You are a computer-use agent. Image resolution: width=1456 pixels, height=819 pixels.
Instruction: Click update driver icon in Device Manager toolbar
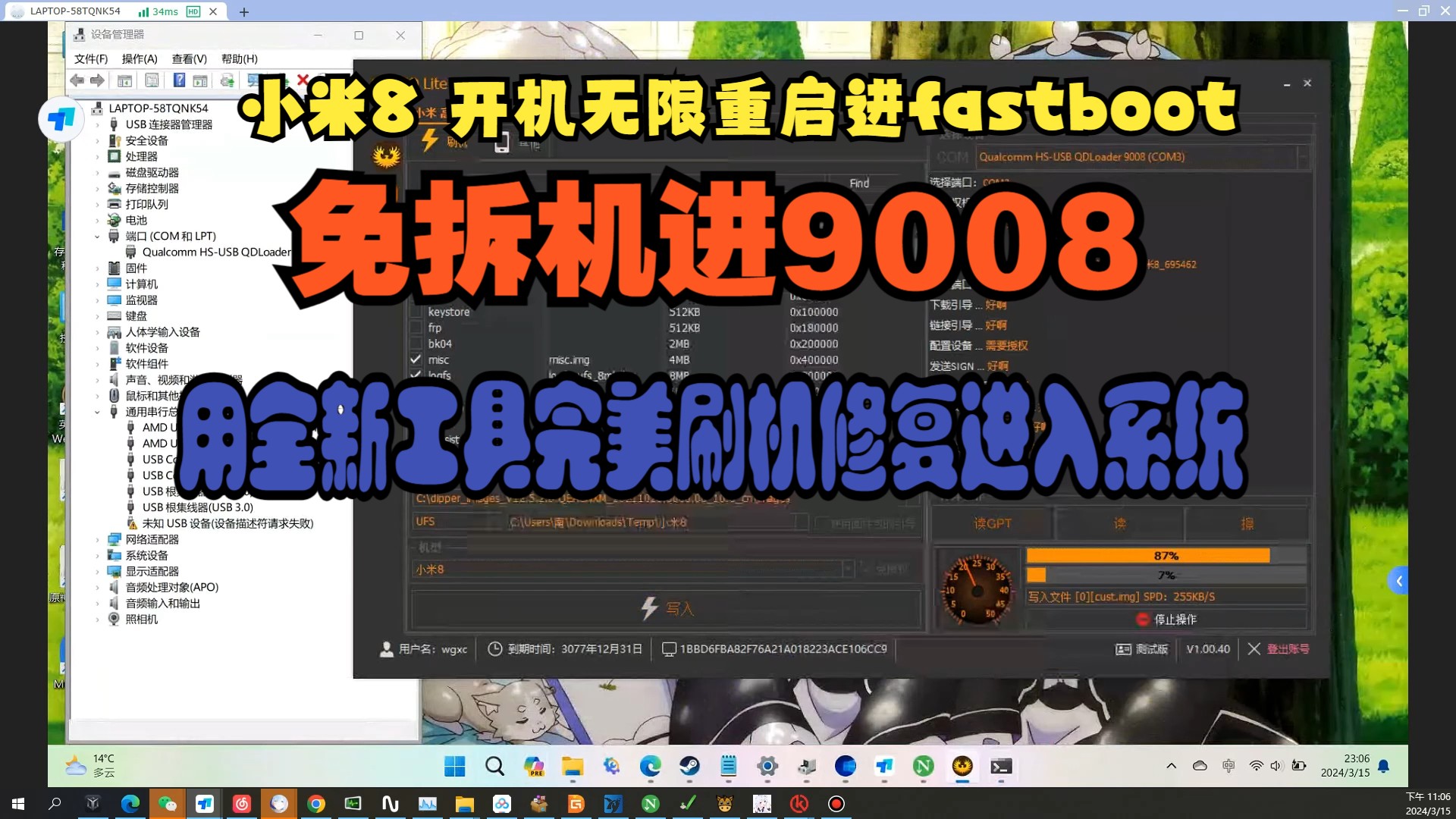pyautogui.click(x=227, y=80)
